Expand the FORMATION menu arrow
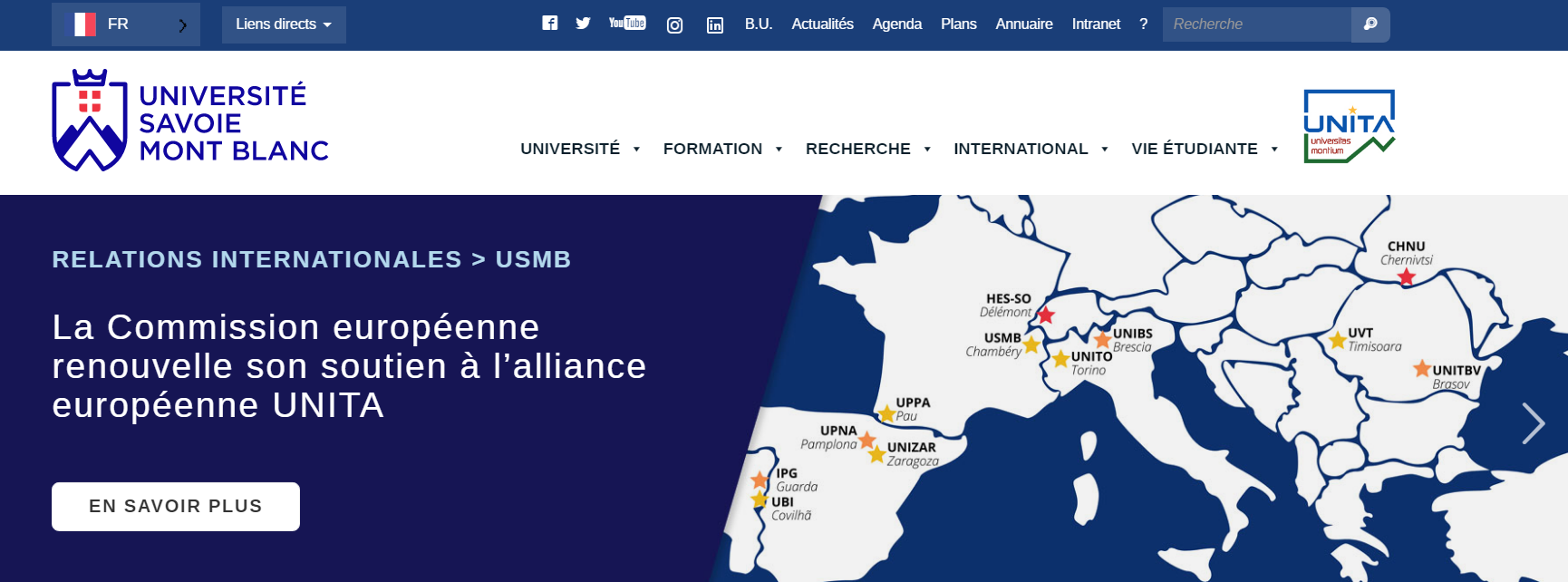This screenshot has height=582, width=1568. pos(779,150)
